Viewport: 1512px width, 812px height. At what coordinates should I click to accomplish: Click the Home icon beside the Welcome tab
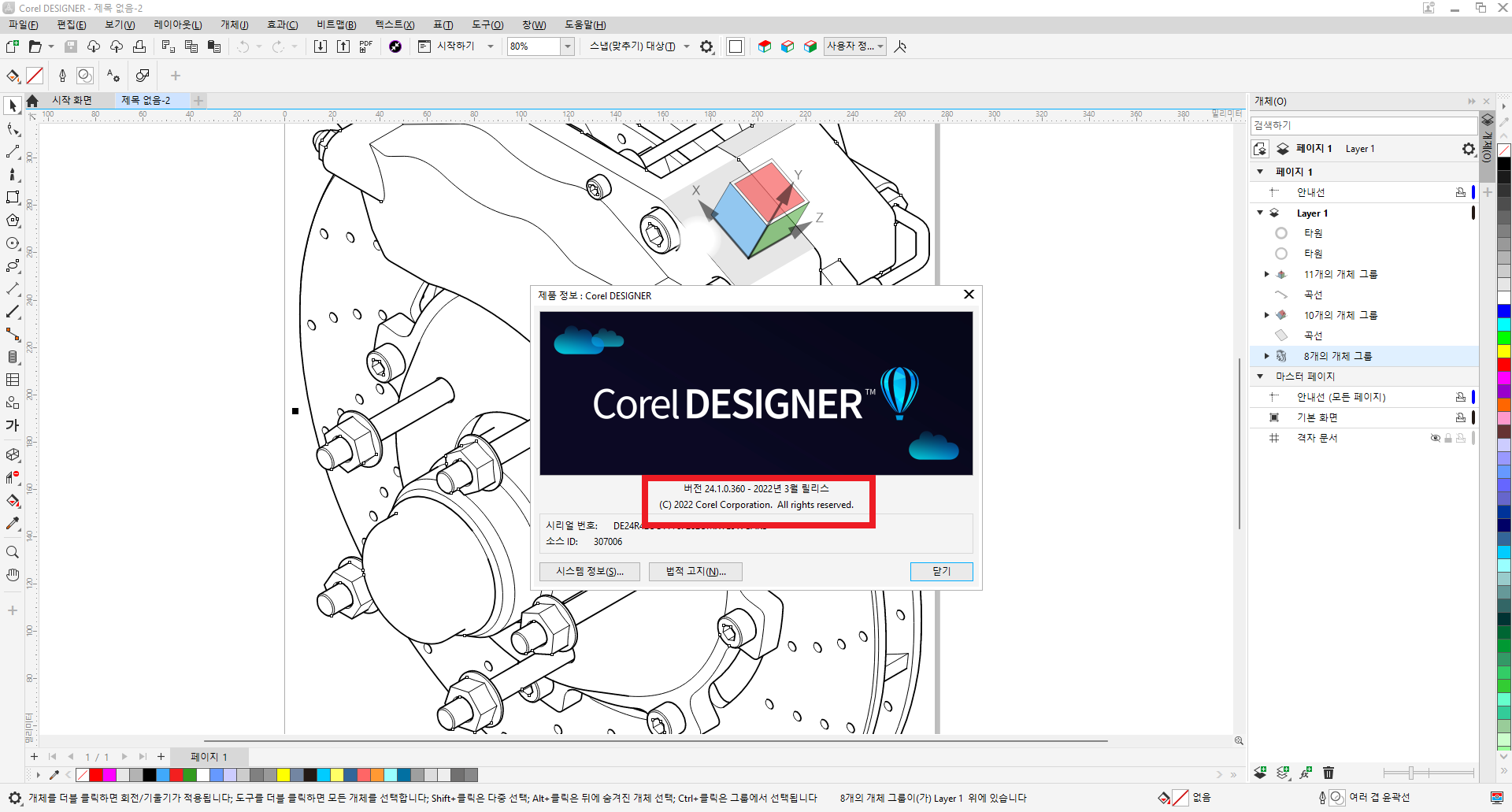tap(32, 101)
